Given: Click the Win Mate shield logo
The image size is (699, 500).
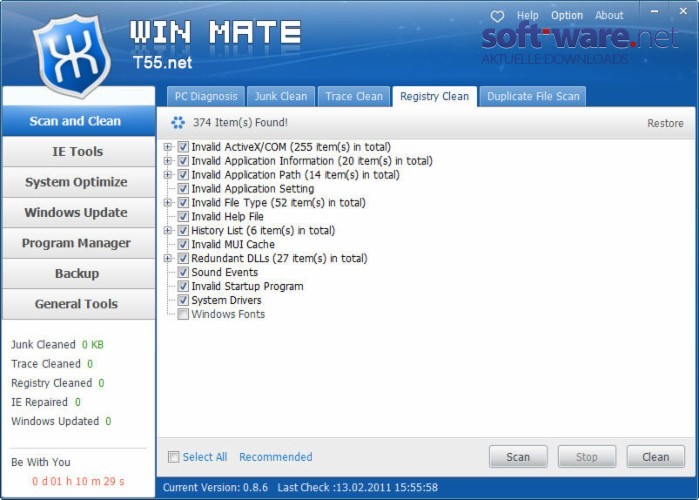Looking at the screenshot, I should [71, 55].
